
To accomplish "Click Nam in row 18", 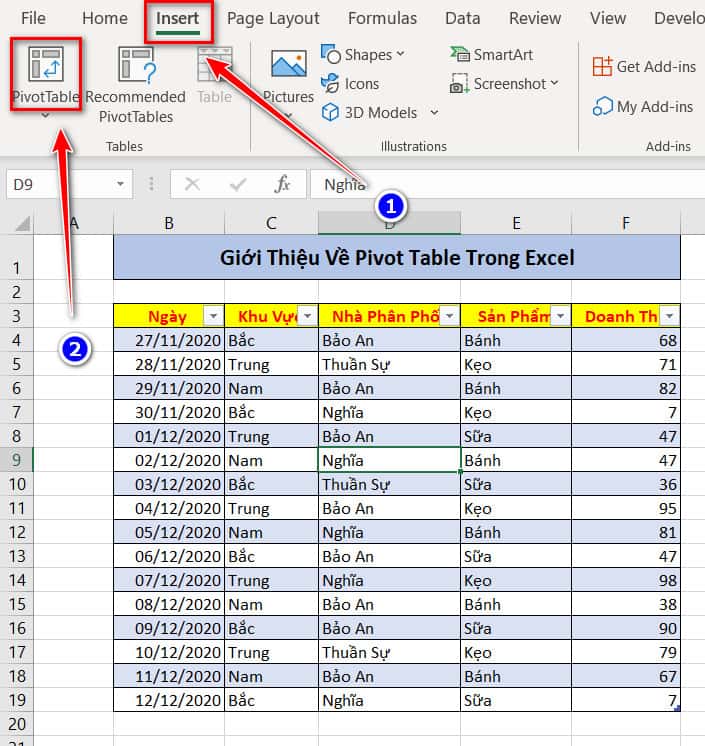I will pos(271,676).
